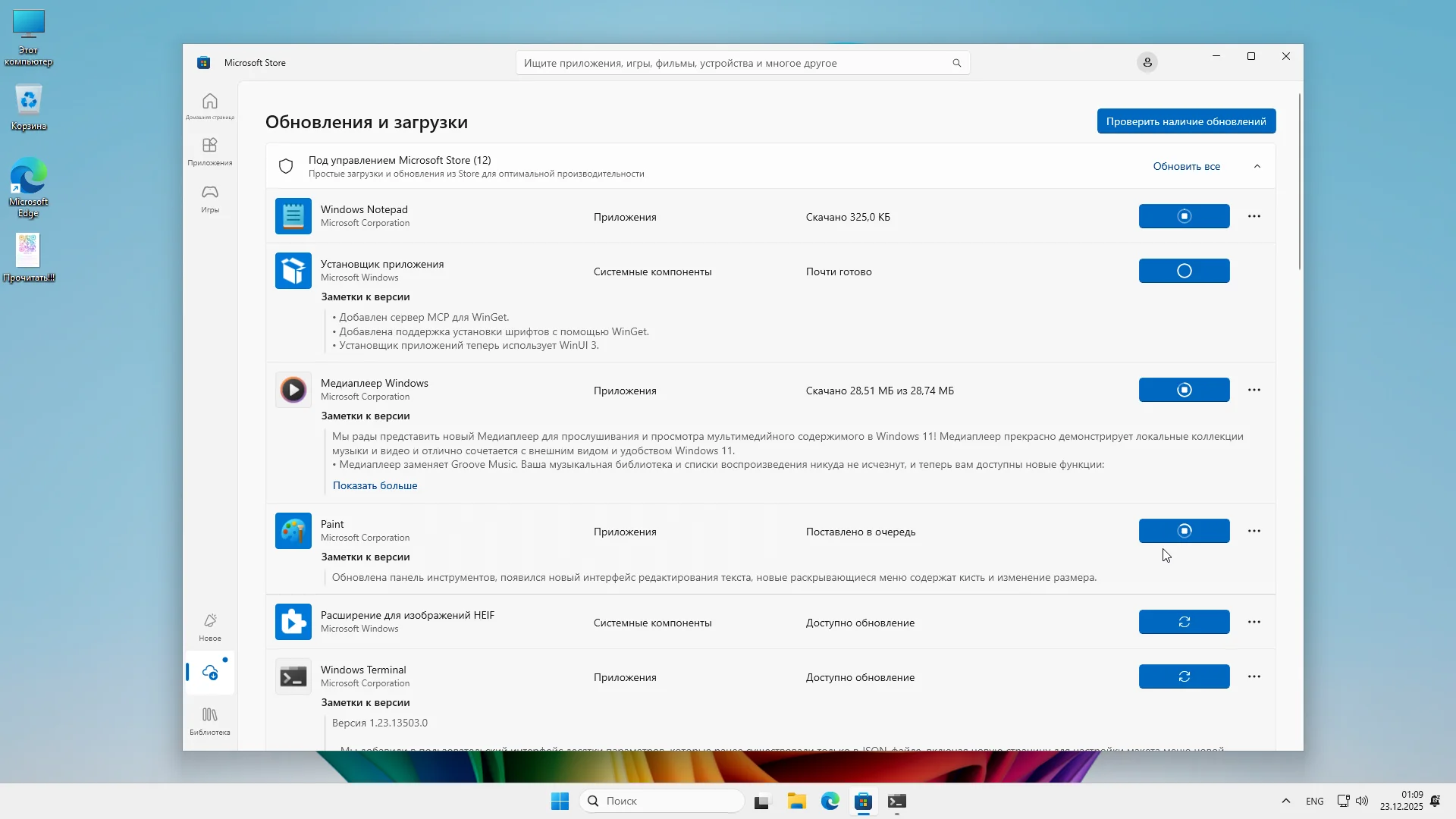Collapse the Managed by Microsoft Store section
This screenshot has width=1456, height=819.
(x=1257, y=166)
